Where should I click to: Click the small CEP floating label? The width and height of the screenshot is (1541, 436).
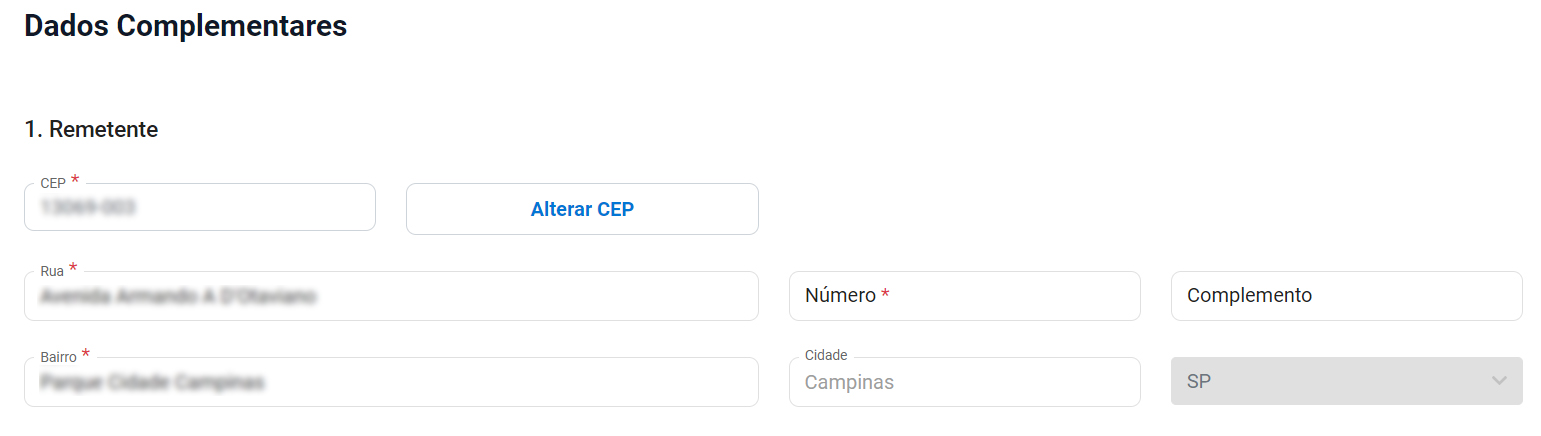53,184
